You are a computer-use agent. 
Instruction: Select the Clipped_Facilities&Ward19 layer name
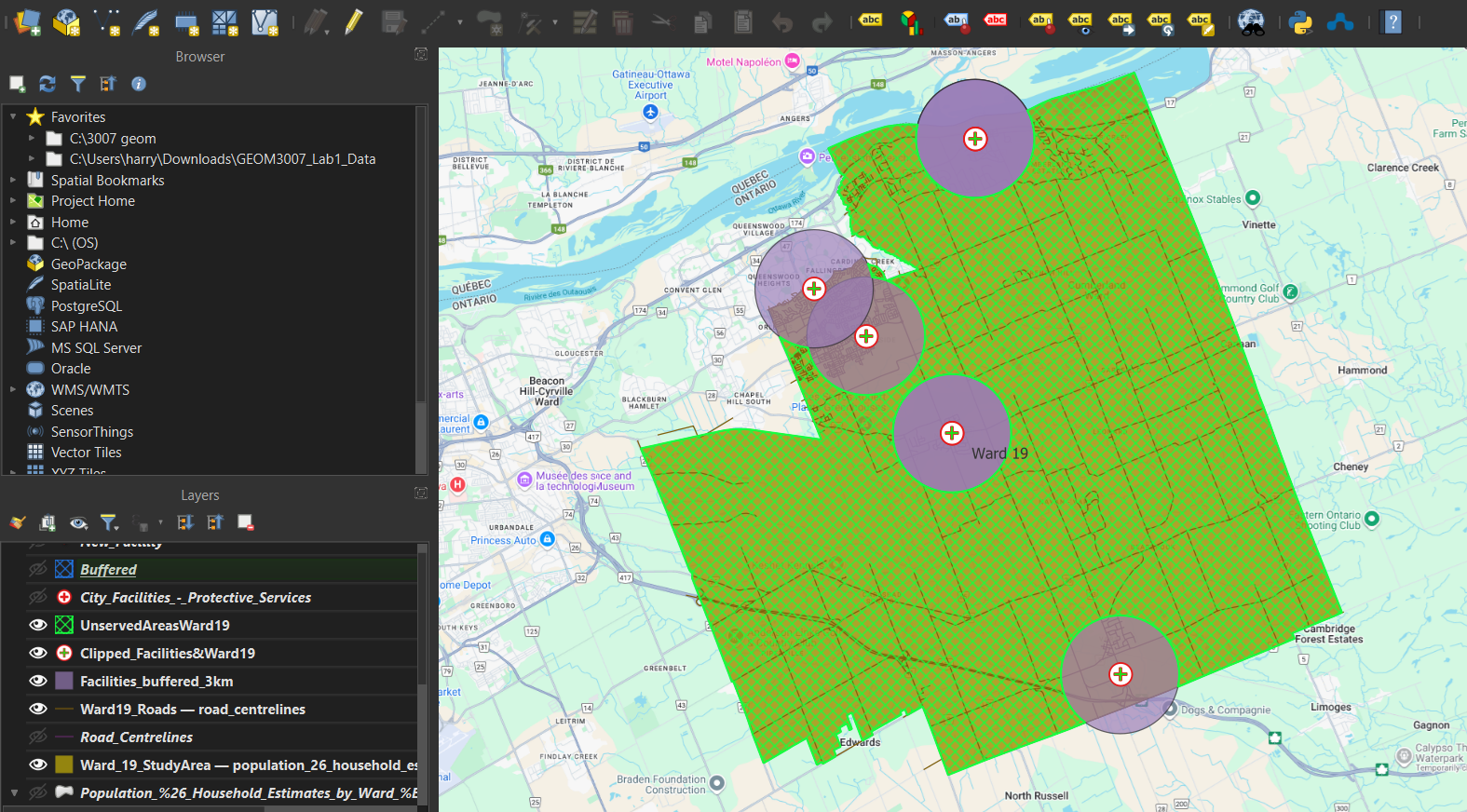coord(168,654)
